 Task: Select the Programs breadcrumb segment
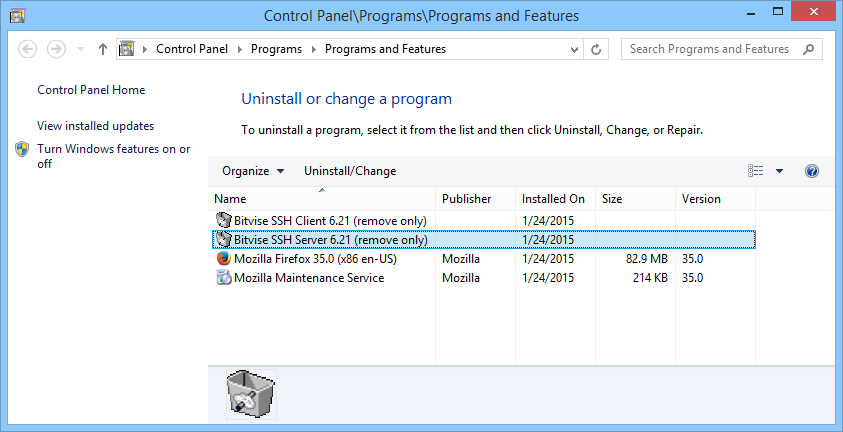point(276,49)
